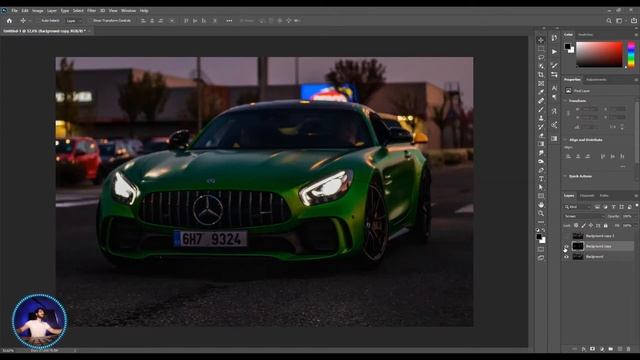Viewport: 640px width, 360px height.
Task: Open three-dots more options in options bar
Action: (x=229, y=20)
